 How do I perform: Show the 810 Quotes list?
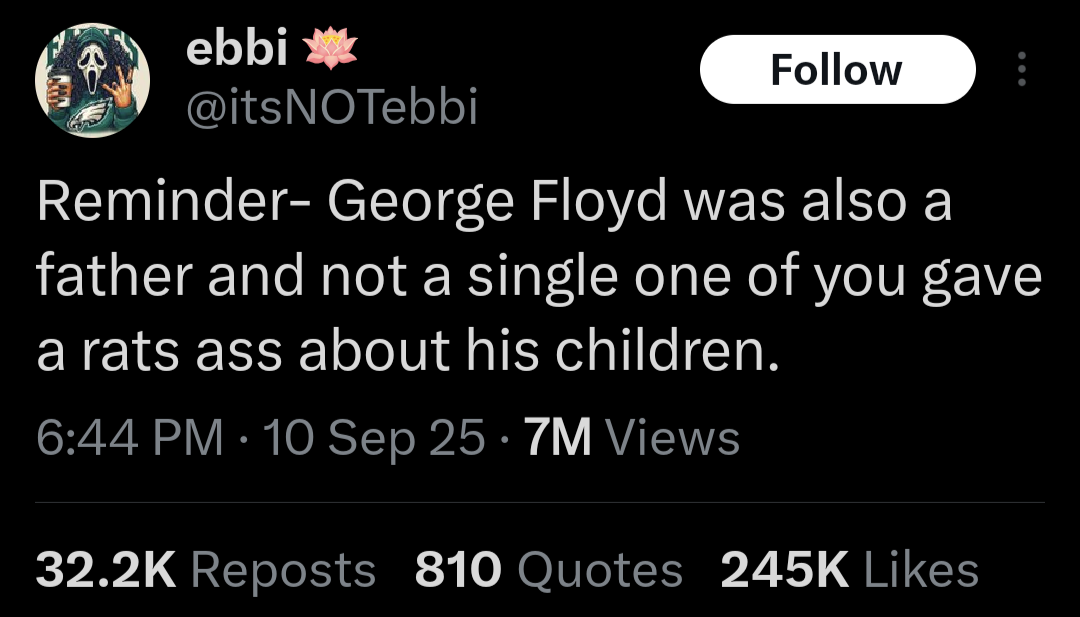[548, 570]
